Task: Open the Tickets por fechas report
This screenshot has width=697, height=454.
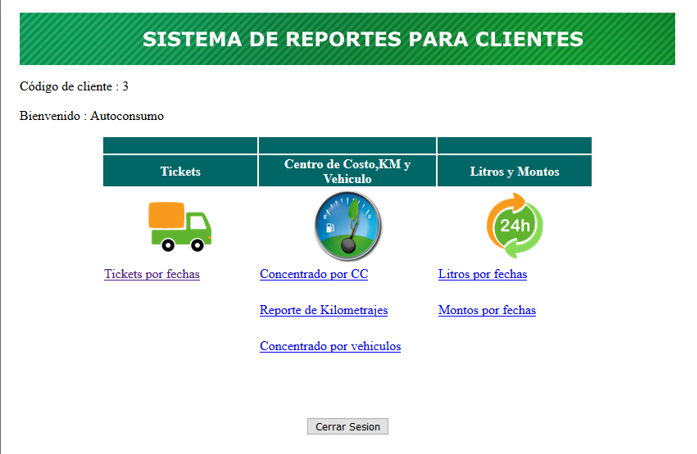Action: 152,274
